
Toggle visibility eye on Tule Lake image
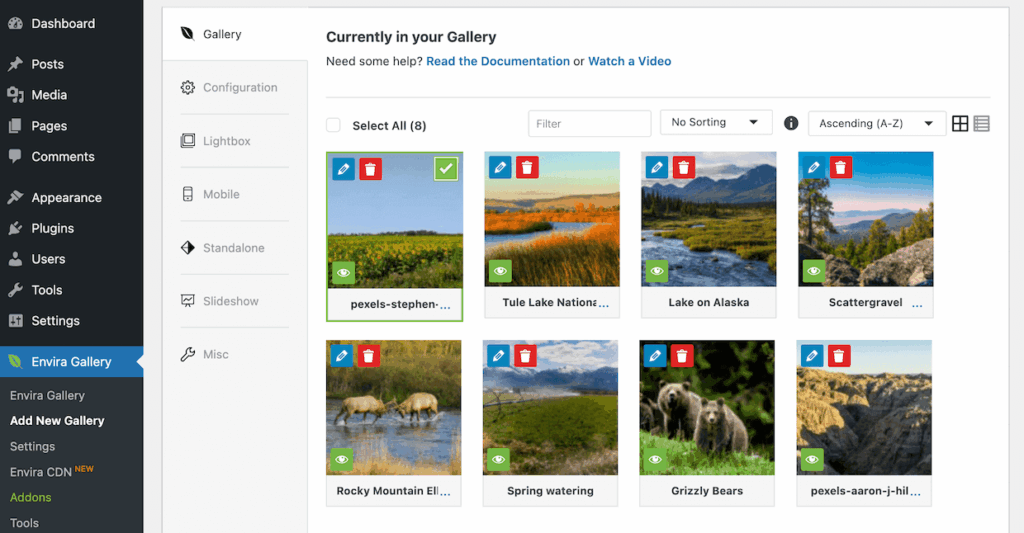point(500,271)
